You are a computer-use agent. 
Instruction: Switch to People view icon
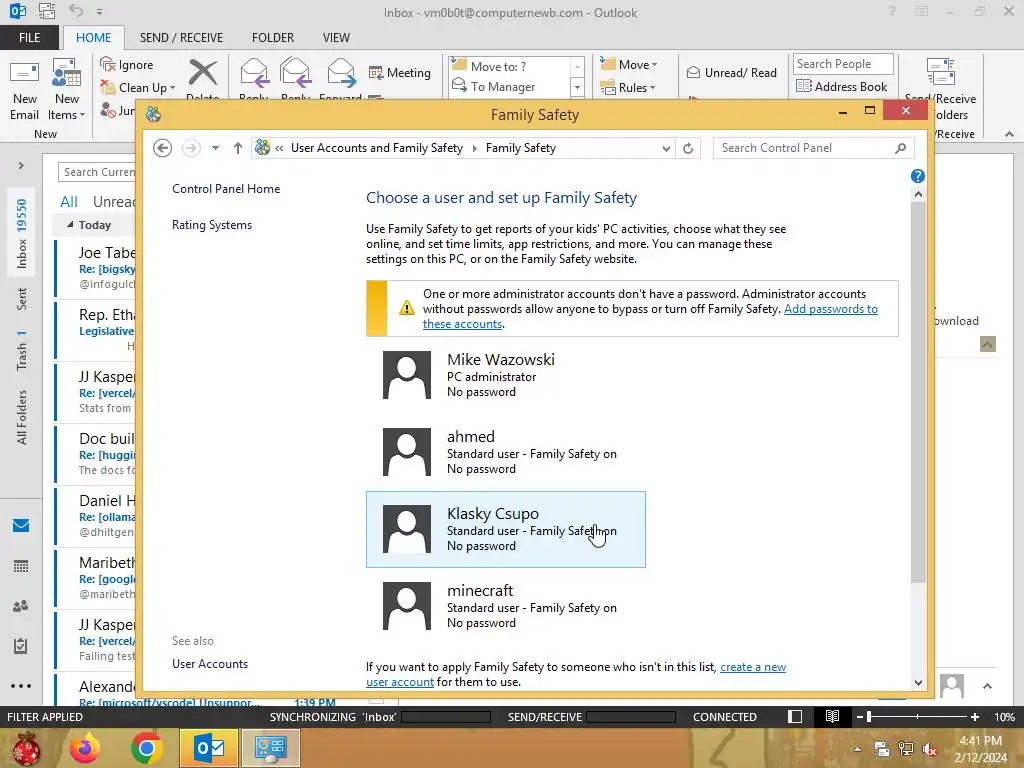[x=21, y=606]
